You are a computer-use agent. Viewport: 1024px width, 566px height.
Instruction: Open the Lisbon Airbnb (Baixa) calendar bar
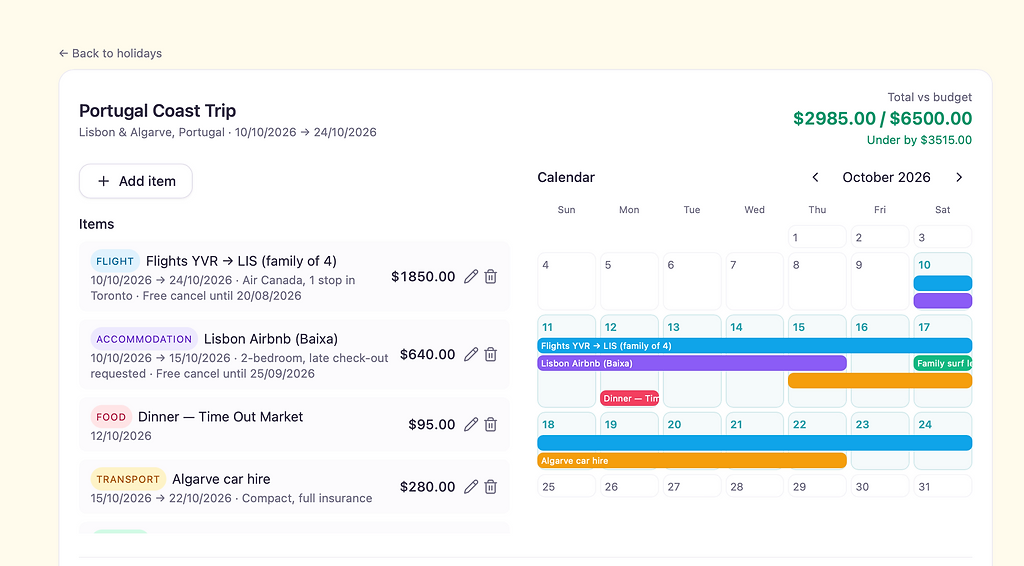[692, 363]
